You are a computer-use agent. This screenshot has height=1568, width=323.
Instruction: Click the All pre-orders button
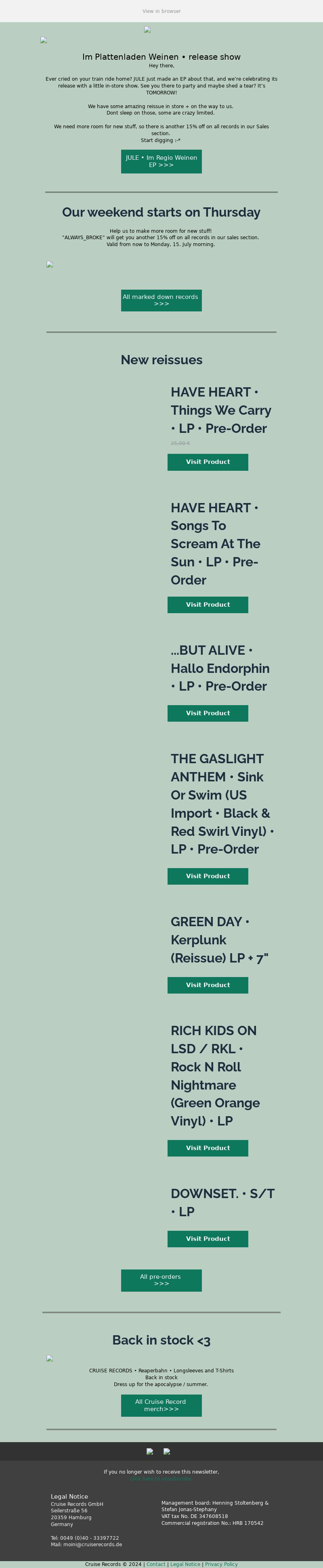point(161,1280)
